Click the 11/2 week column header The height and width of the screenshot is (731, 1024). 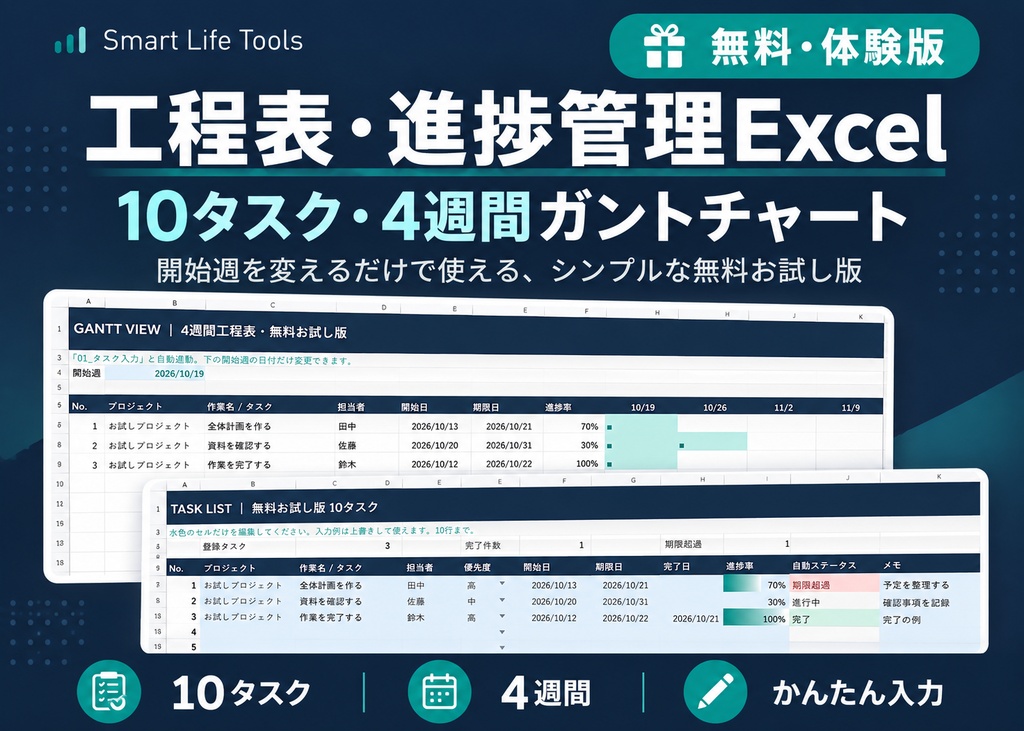783,407
